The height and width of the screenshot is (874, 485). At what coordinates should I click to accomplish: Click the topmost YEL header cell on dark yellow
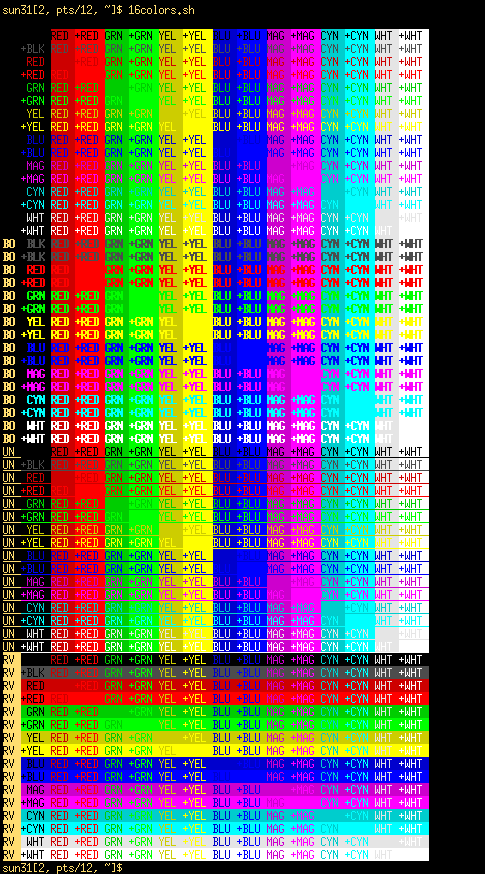click(167, 36)
